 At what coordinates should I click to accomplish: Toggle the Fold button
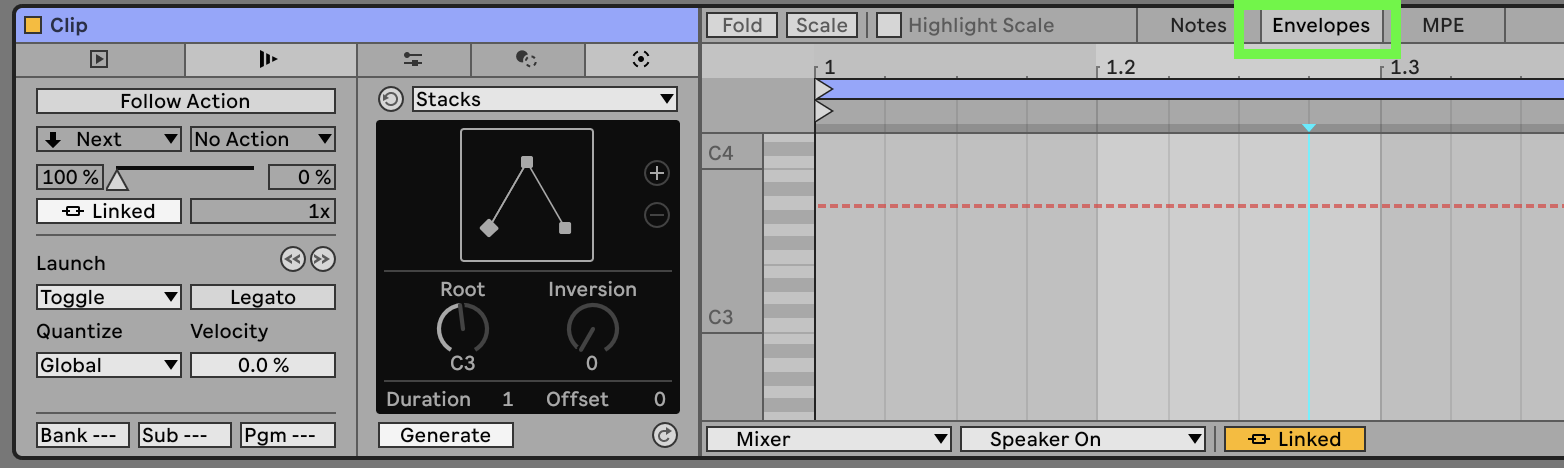[x=742, y=26]
